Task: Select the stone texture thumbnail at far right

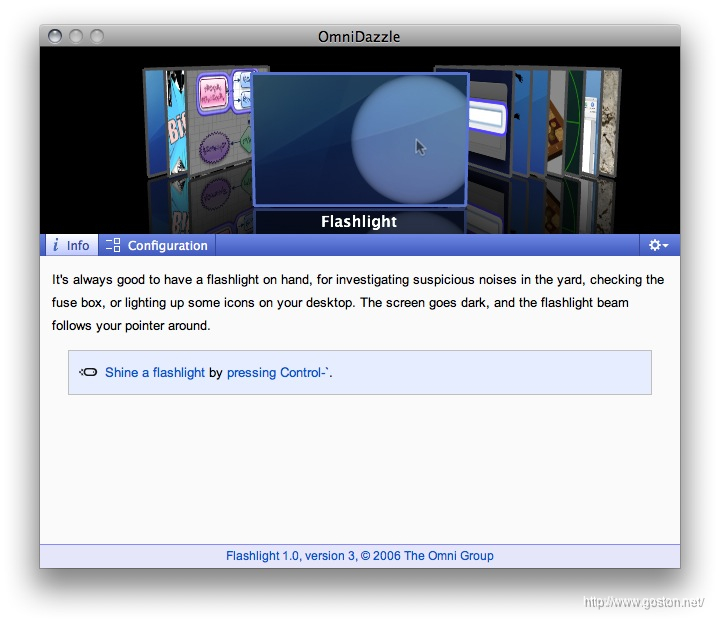Action: (x=609, y=122)
